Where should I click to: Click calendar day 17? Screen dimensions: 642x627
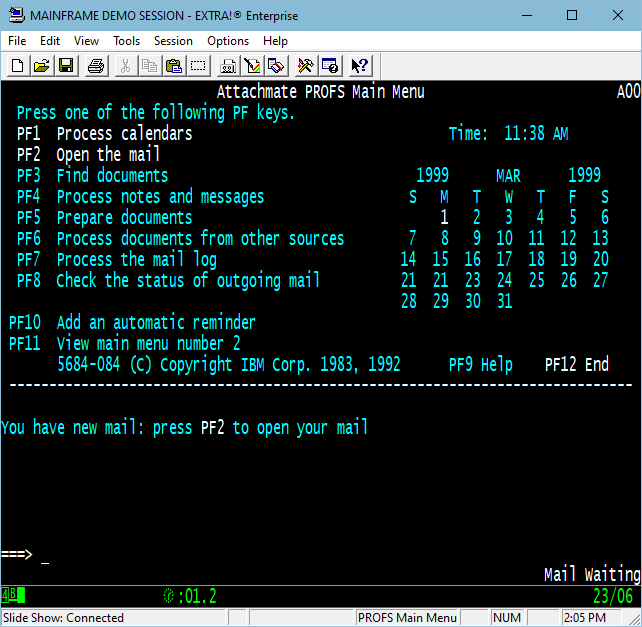[504, 259]
